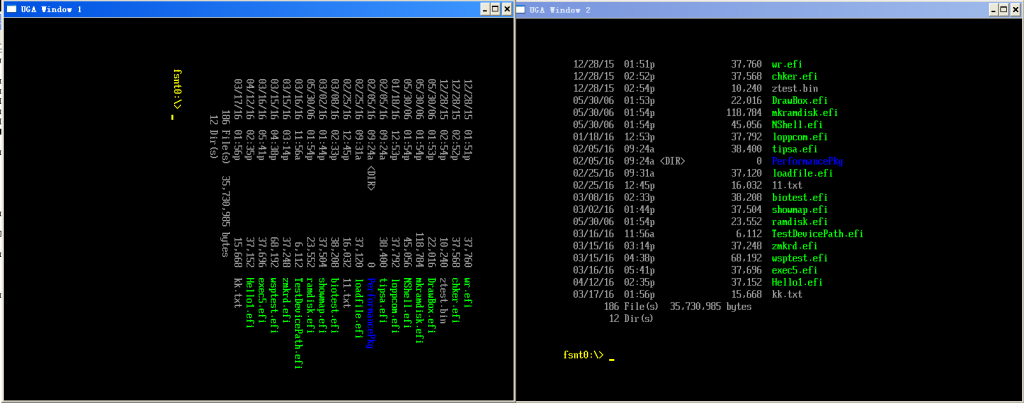Select showmap.efi in UGA Window 2
The height and width of the screenshot is (403, 1024).
point(799,210)
